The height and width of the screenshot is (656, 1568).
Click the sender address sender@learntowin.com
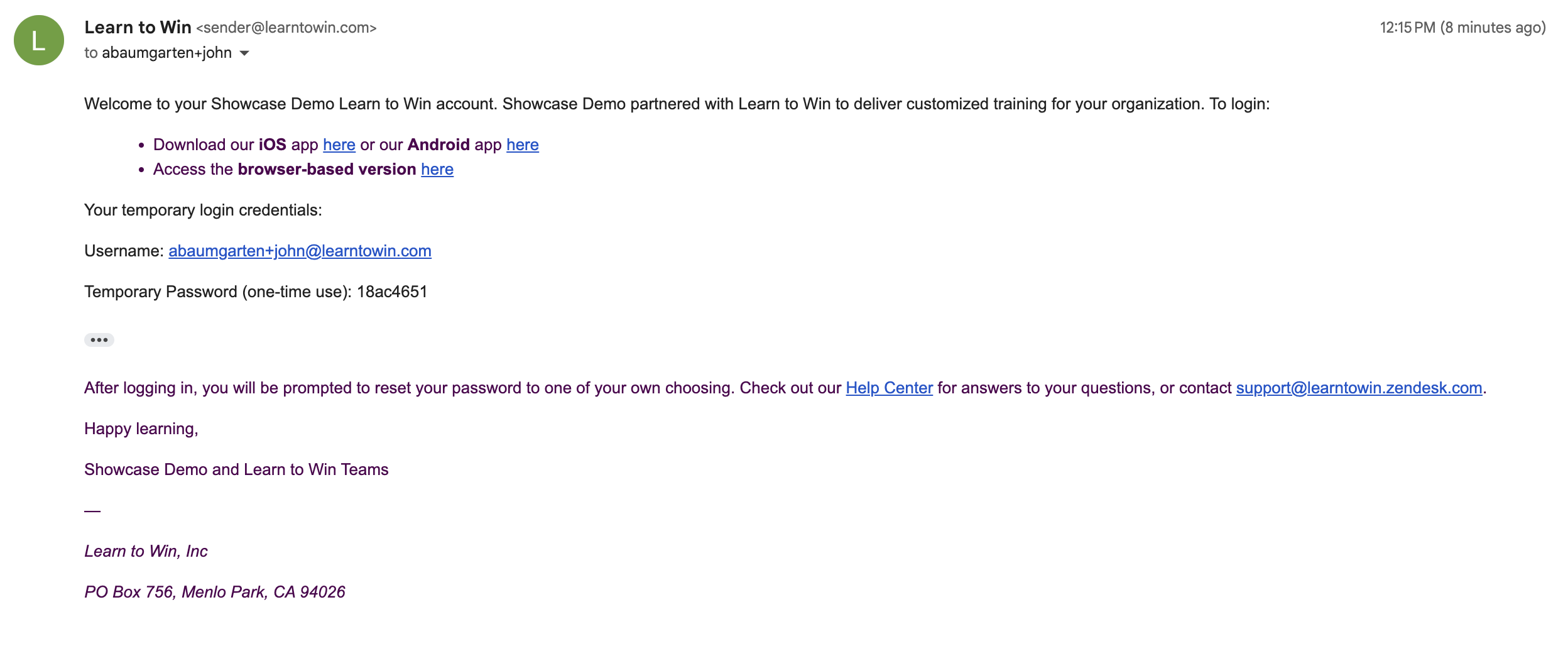click(286, 28)
